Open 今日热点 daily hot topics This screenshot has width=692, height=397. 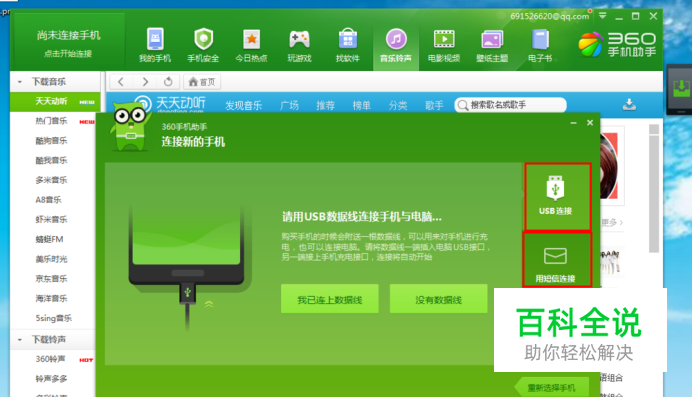pos(251,45)
